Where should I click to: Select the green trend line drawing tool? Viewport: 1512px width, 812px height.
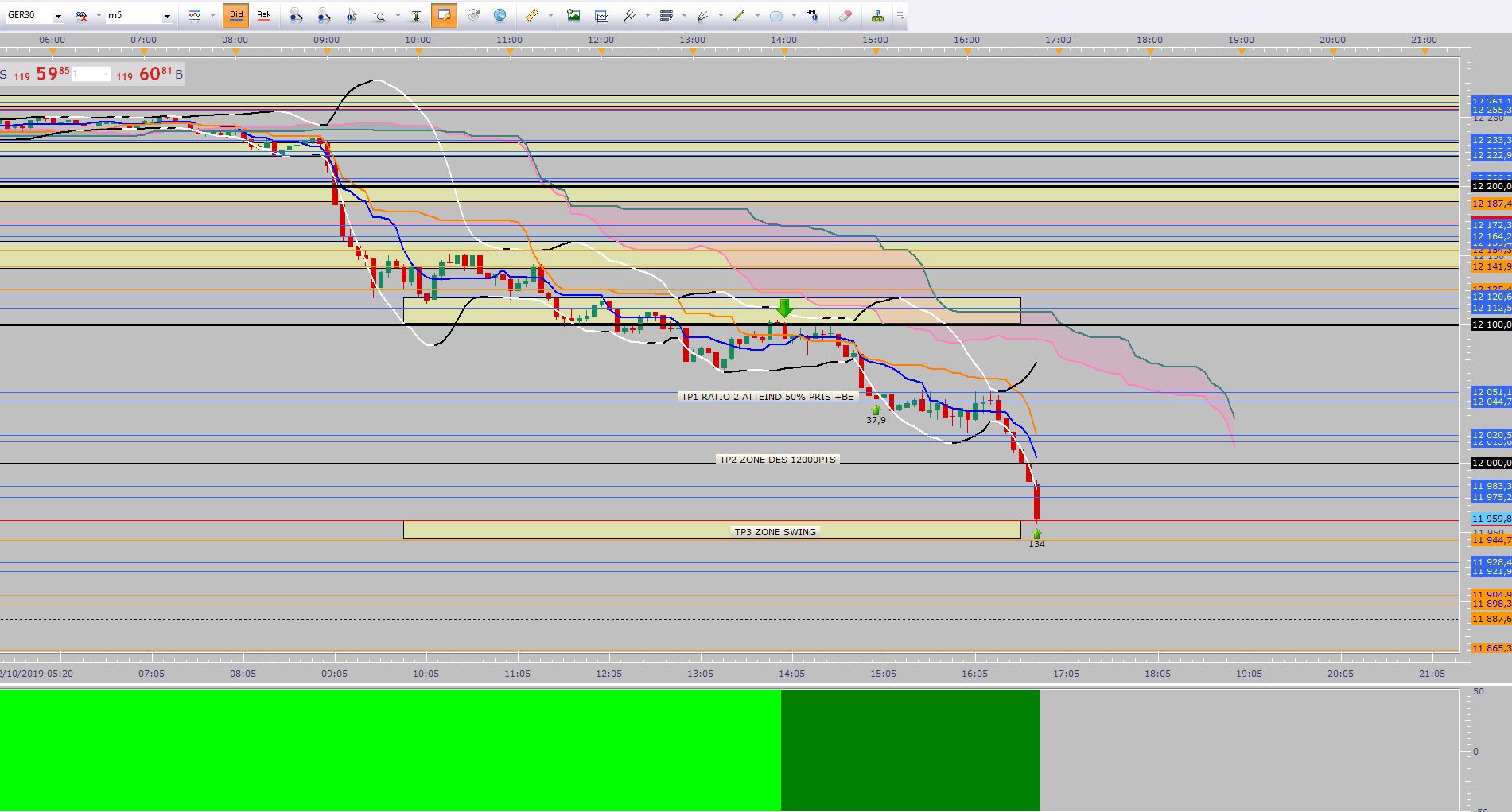click(740, 15)
